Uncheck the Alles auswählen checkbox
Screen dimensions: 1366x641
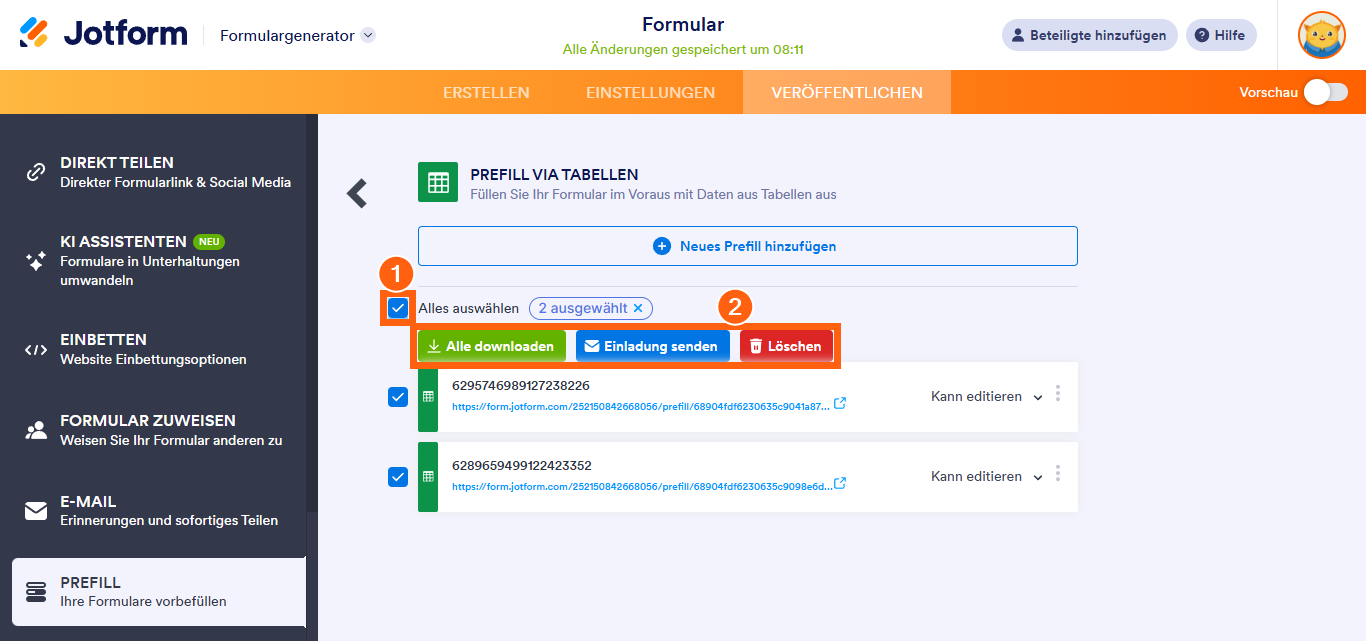point(398,308)
